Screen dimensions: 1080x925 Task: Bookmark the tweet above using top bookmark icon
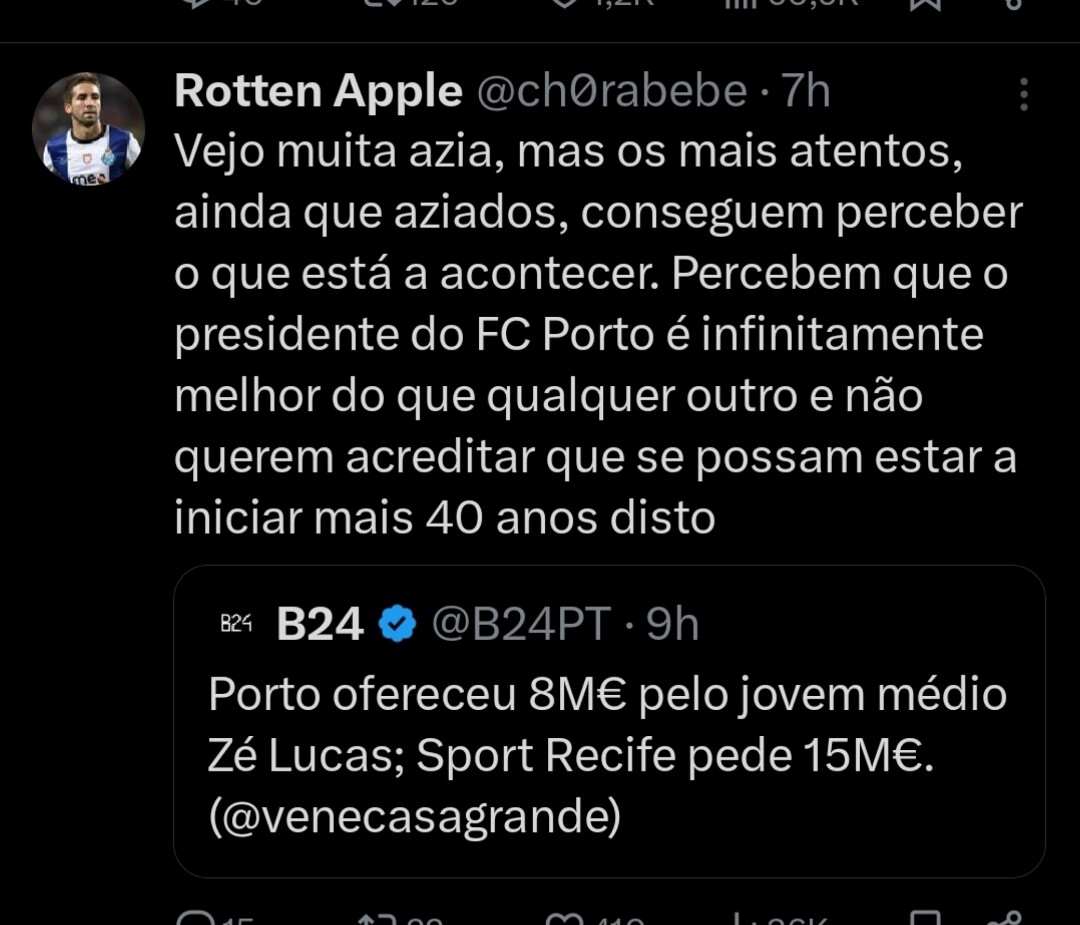pyautogui.click(x=923, y=4)
